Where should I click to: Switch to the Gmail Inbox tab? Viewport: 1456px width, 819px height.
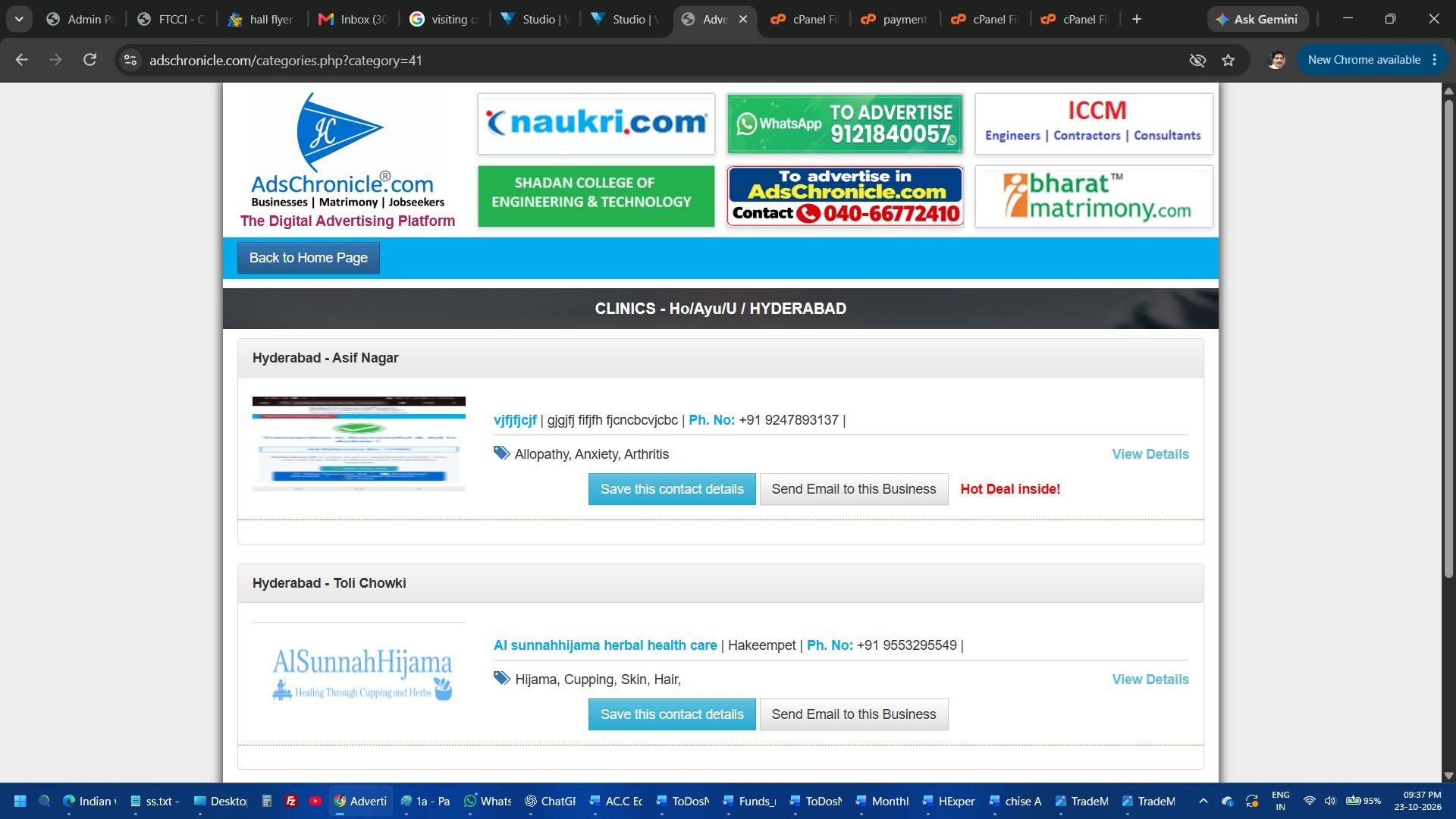pyautogui.click(x=353, y=19)
